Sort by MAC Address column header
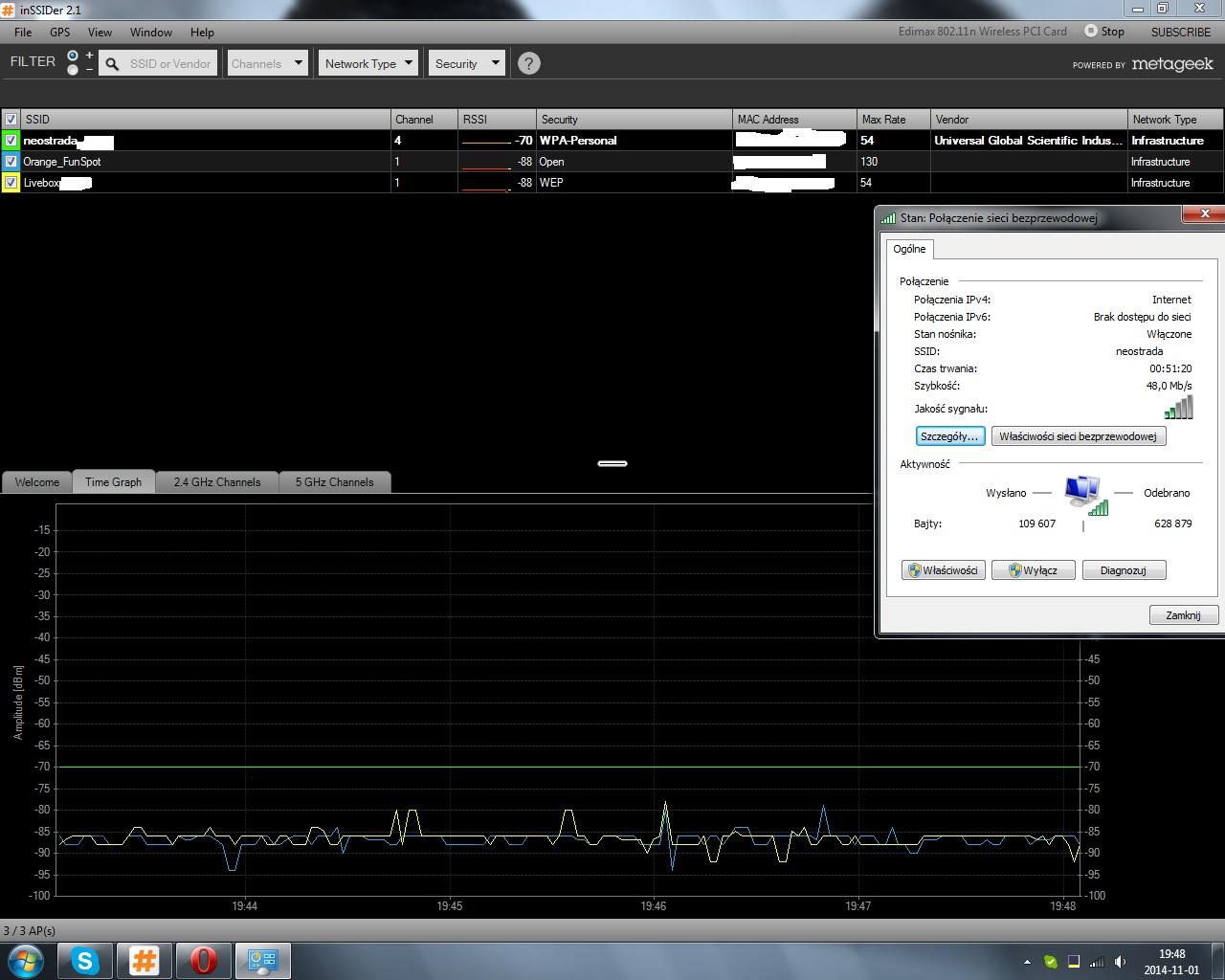Image resolution: width=1225 pixels, height=980 pixels. [x=794, y=120]
